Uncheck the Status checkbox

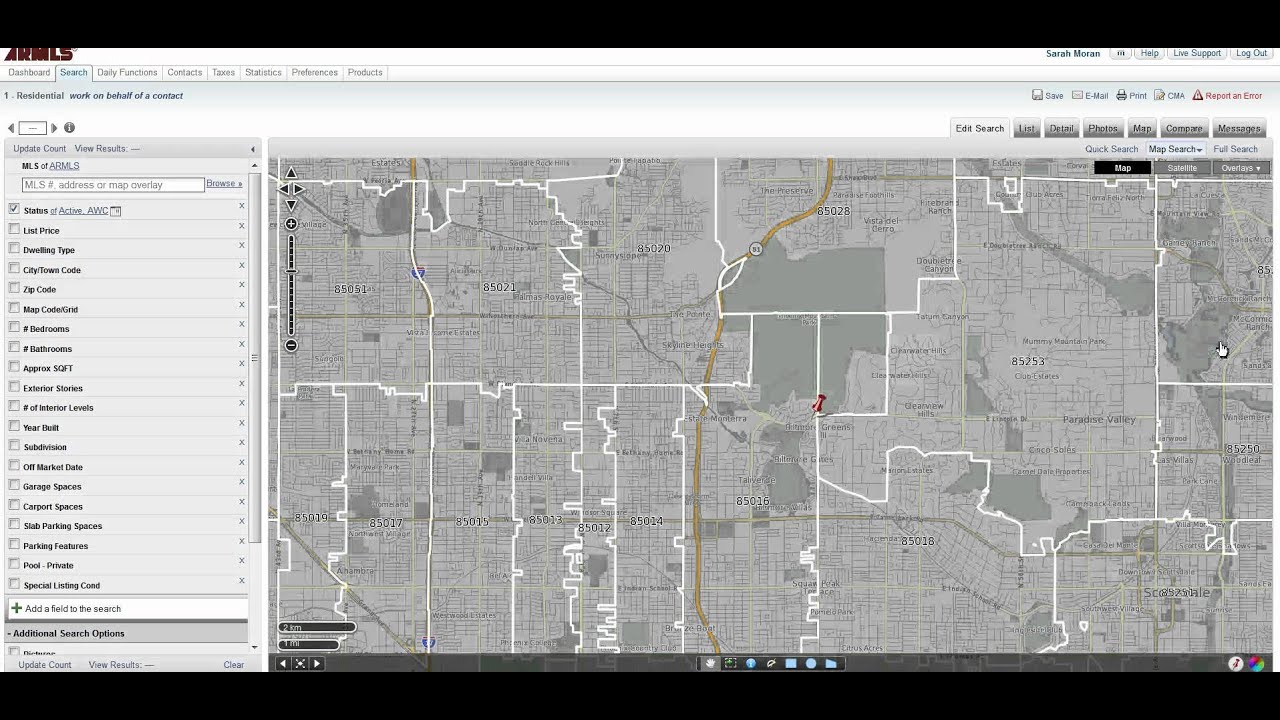click(14, 209)
